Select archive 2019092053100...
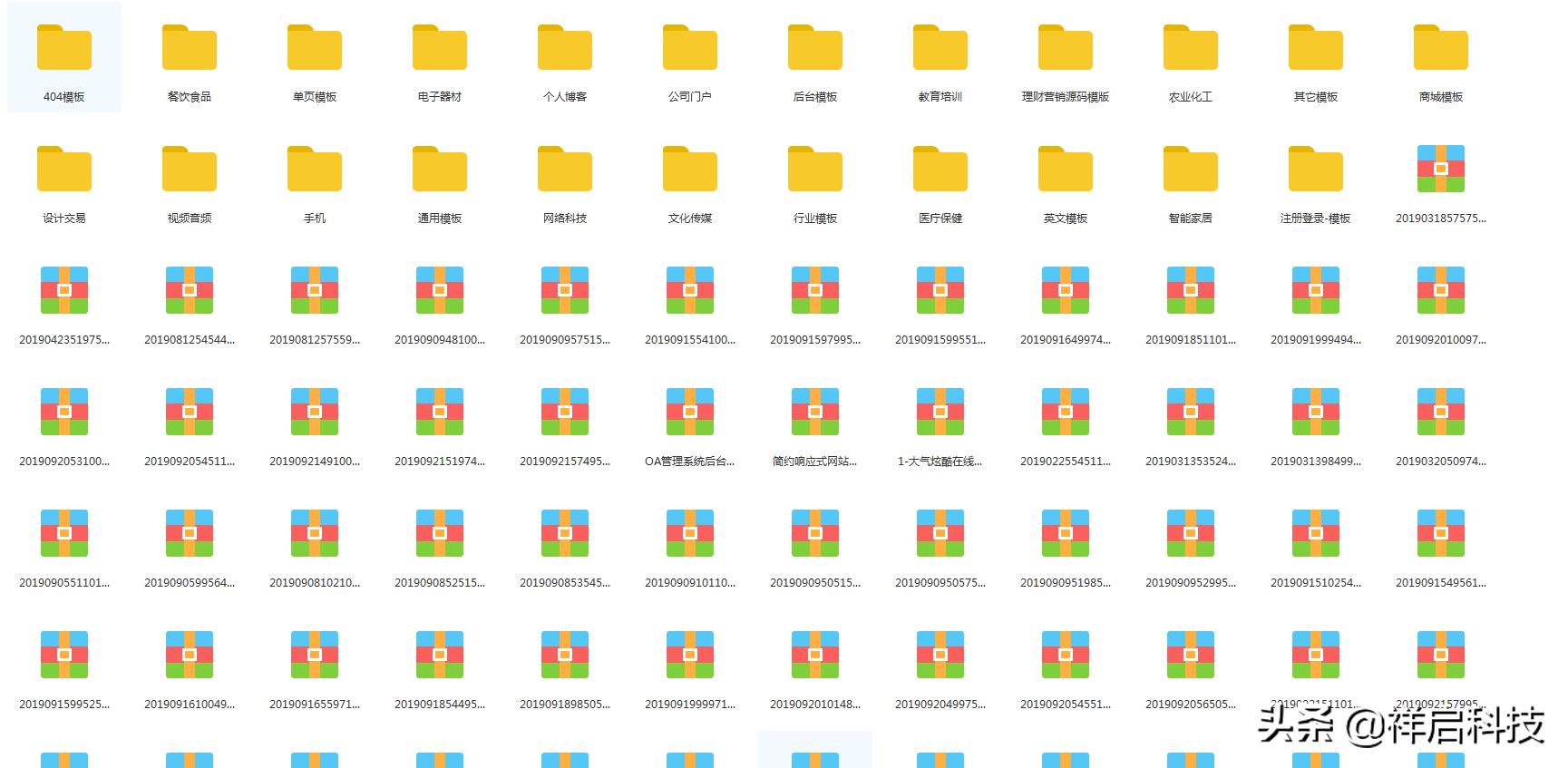The height and width of the screenshot is (768, 1568). tap(64, 412)
